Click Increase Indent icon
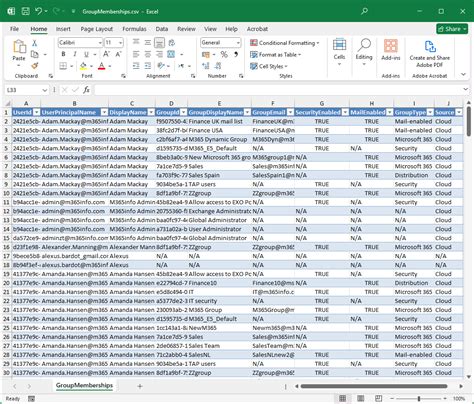The image size is (474, 404). (x=148, y=66)
